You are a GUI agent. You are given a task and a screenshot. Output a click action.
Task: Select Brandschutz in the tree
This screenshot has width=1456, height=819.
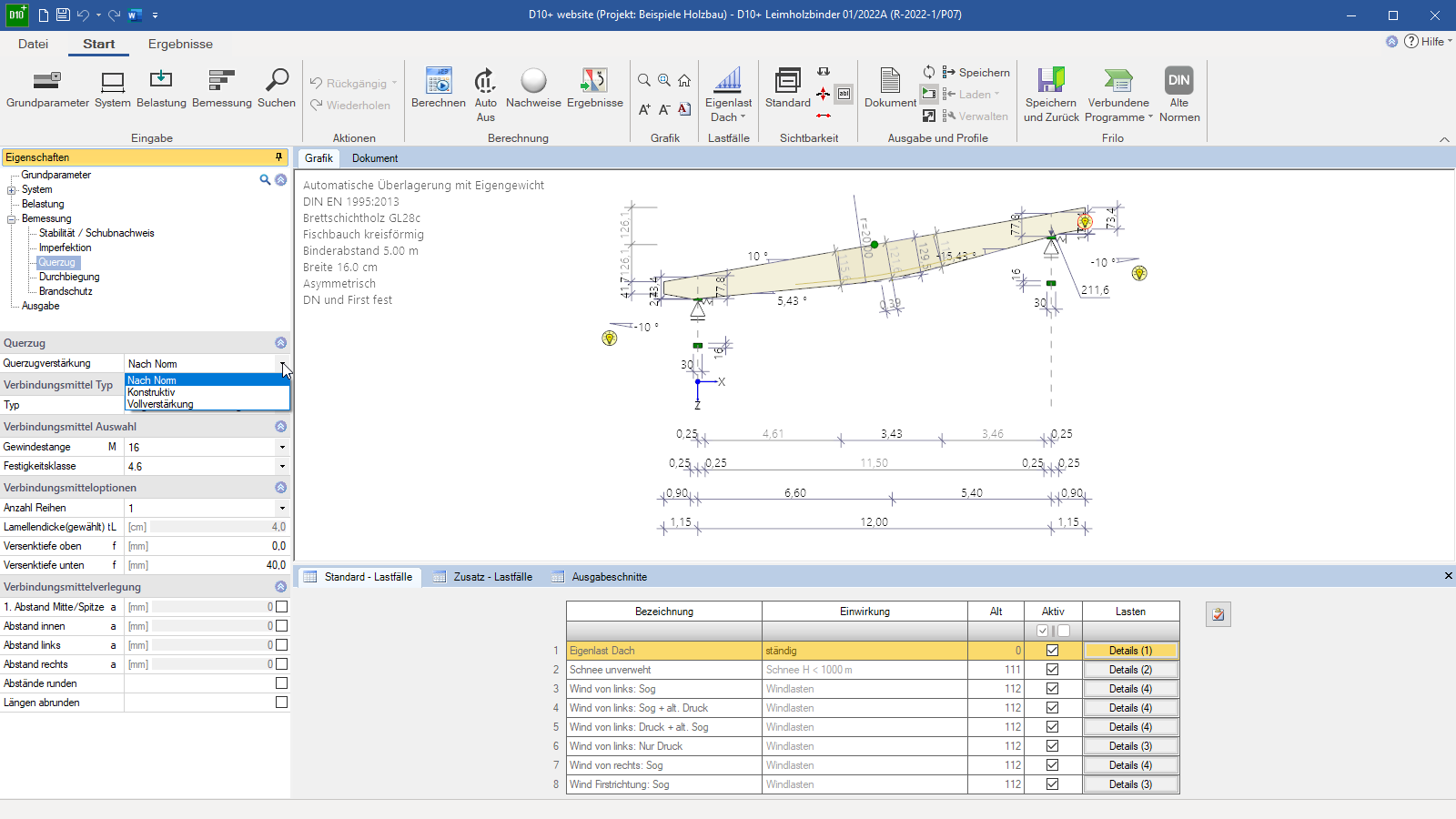point(66,291)
